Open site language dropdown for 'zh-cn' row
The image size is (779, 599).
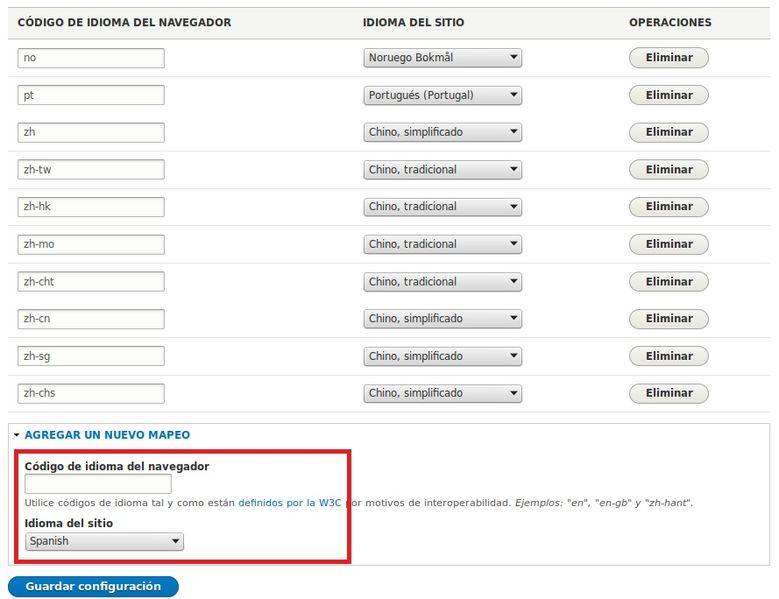click(x=443, y=318)
